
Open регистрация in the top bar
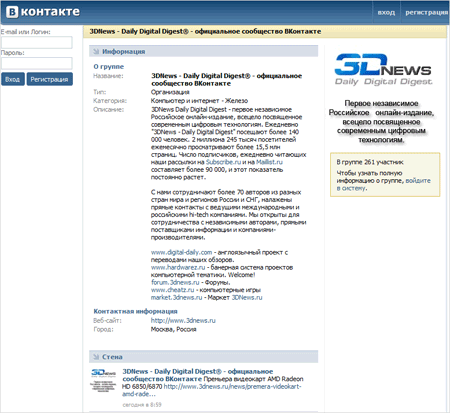point(426,12)
